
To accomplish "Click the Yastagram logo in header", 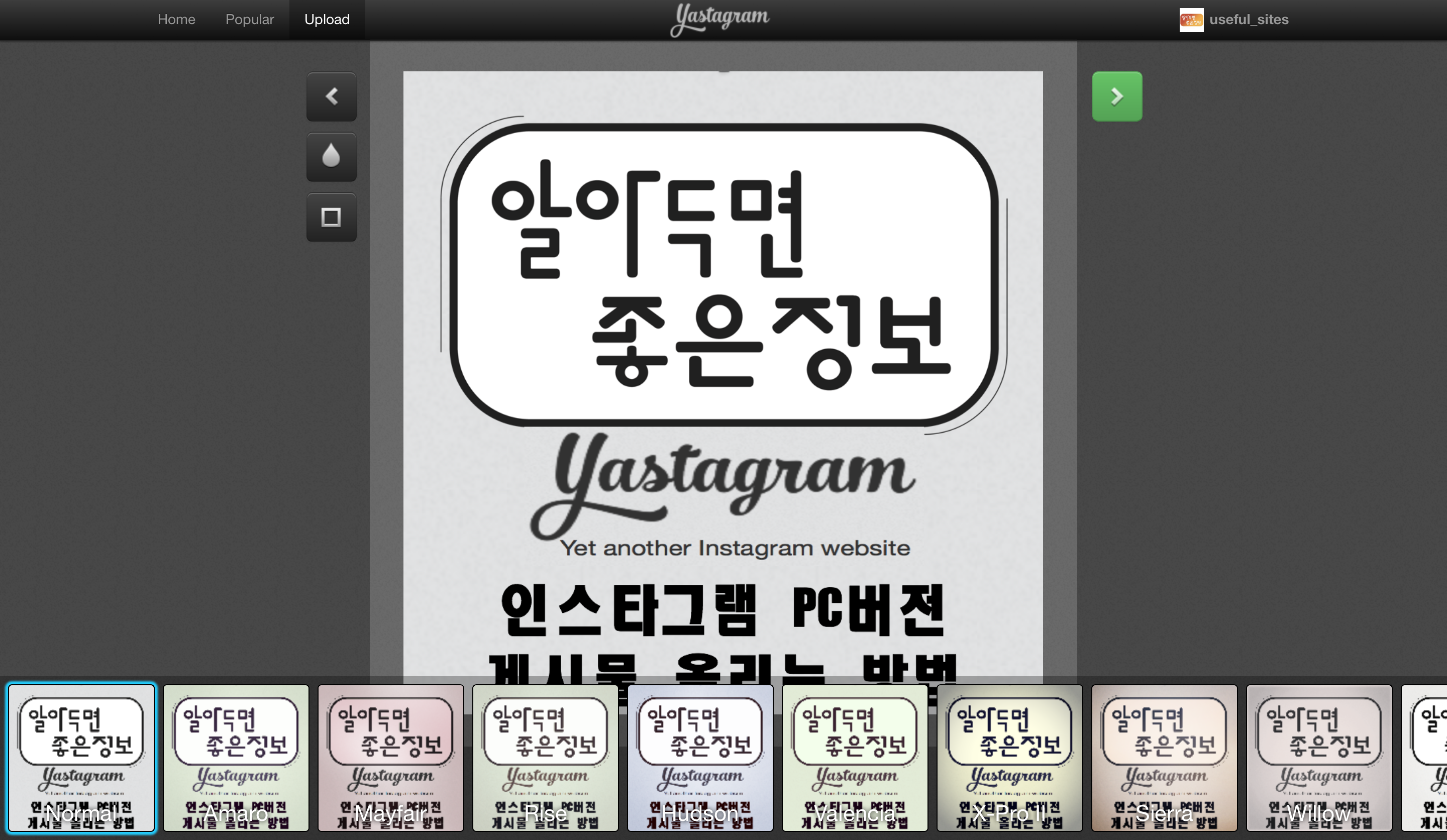I will 719,19.
